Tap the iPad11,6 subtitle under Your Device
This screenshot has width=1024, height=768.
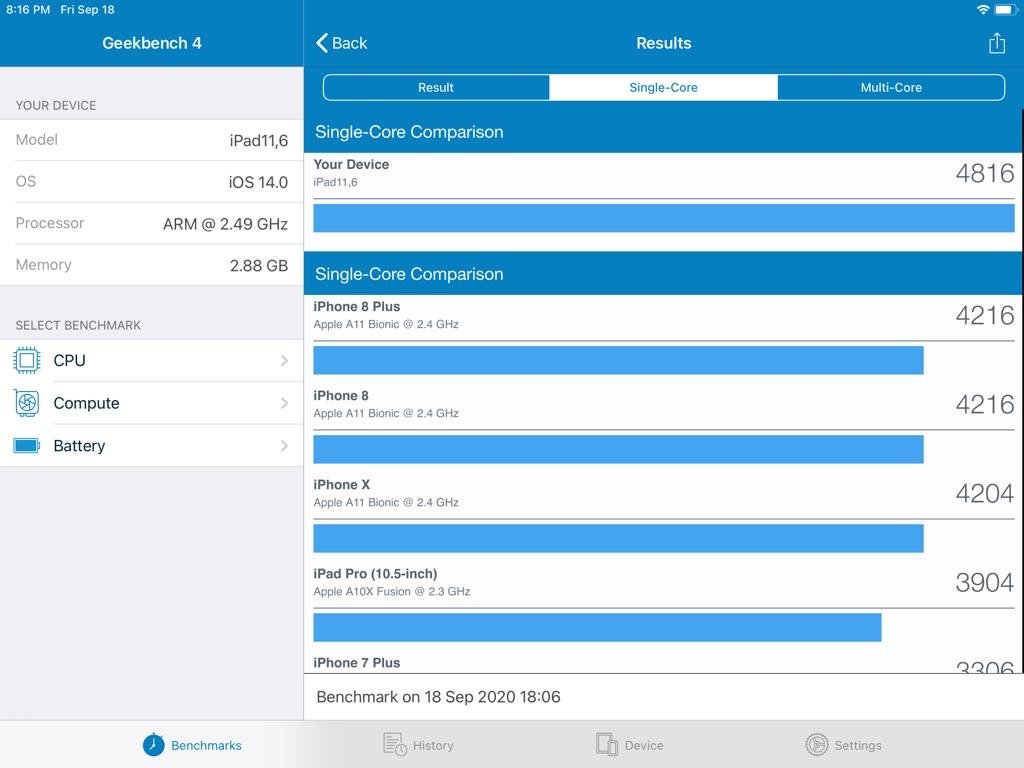335,182
